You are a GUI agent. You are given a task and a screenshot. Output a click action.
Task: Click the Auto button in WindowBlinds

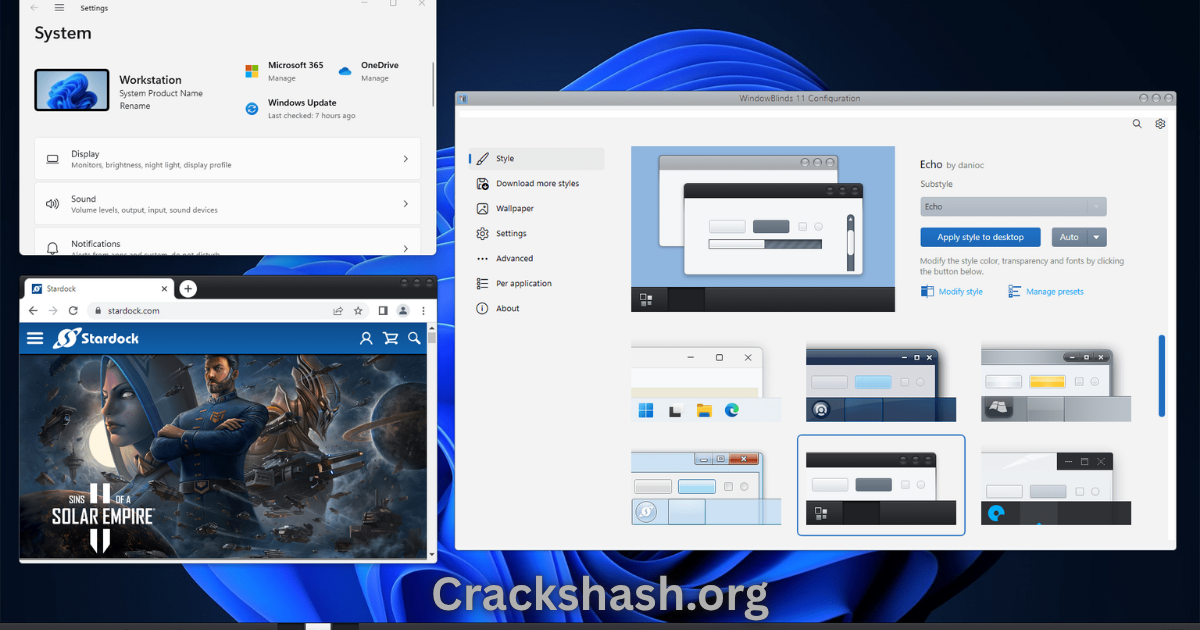click(x=1069, y=237)
